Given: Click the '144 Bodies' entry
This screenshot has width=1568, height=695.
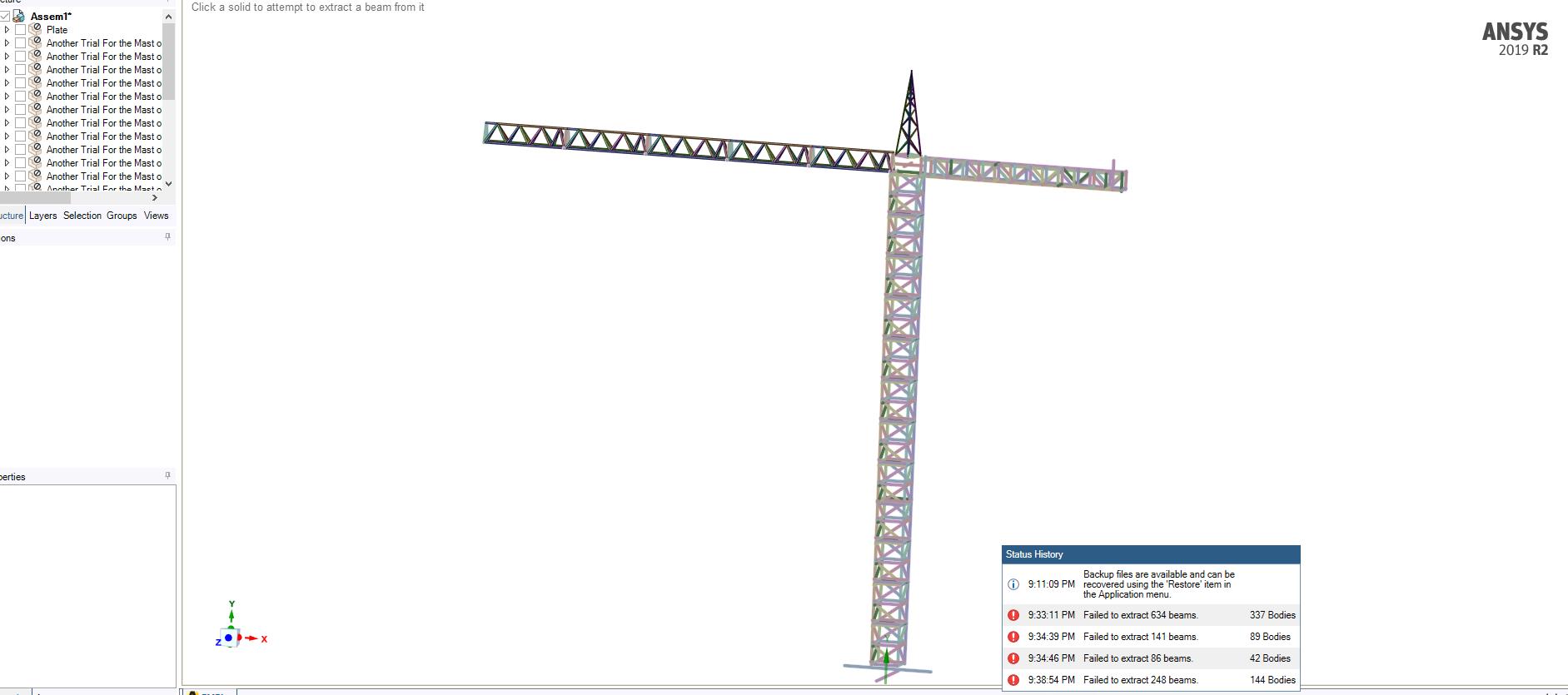Looking at the screenshot, I should [x=1272, y=680].
